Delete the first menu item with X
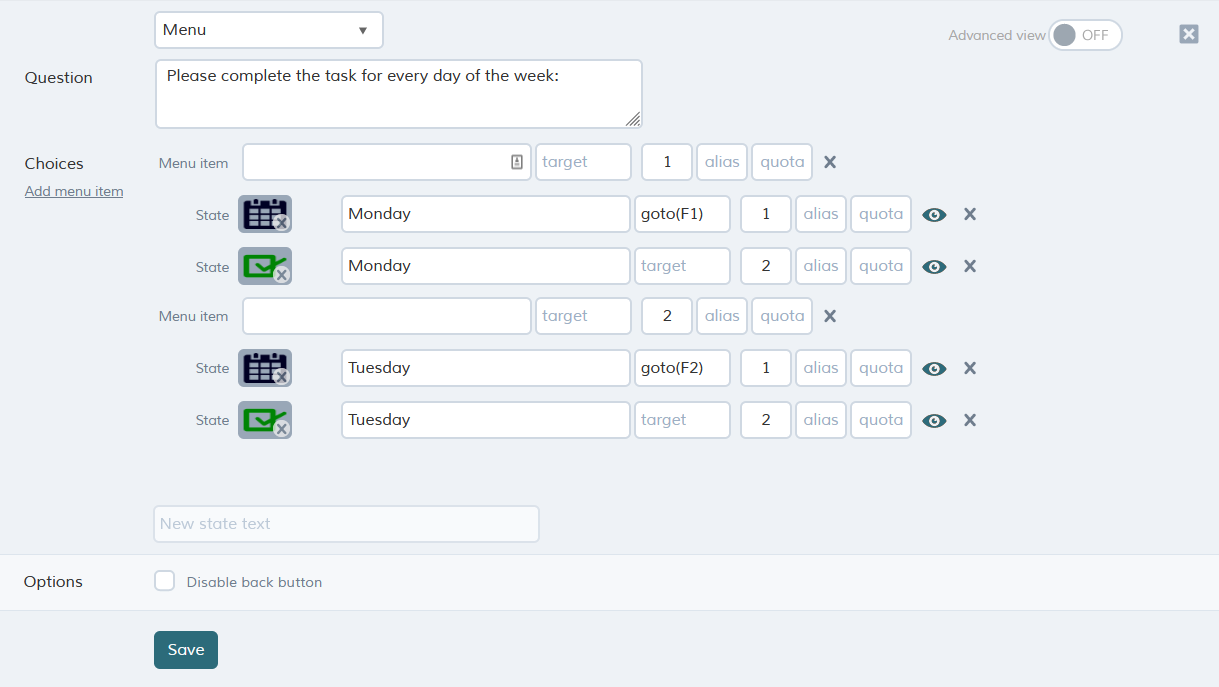This screenshot has width=1219, height=687. 830,162
